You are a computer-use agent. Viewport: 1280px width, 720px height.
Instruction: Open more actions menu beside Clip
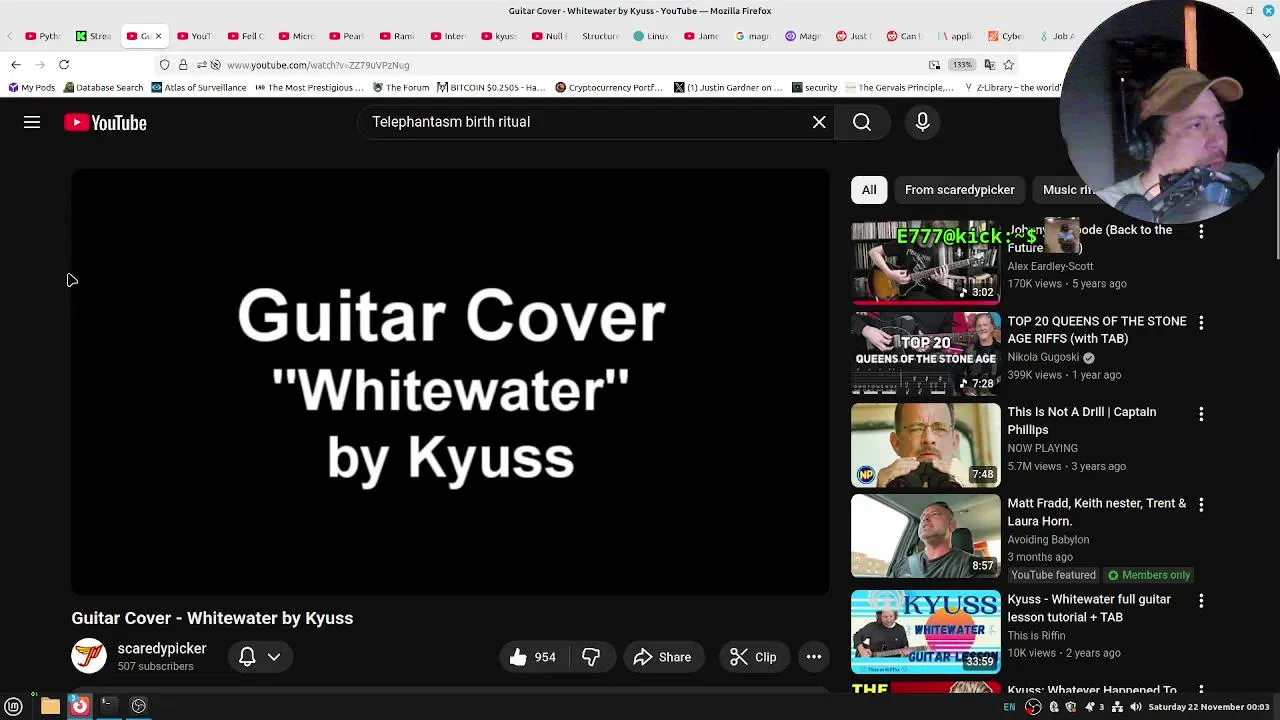coord(814,657)
